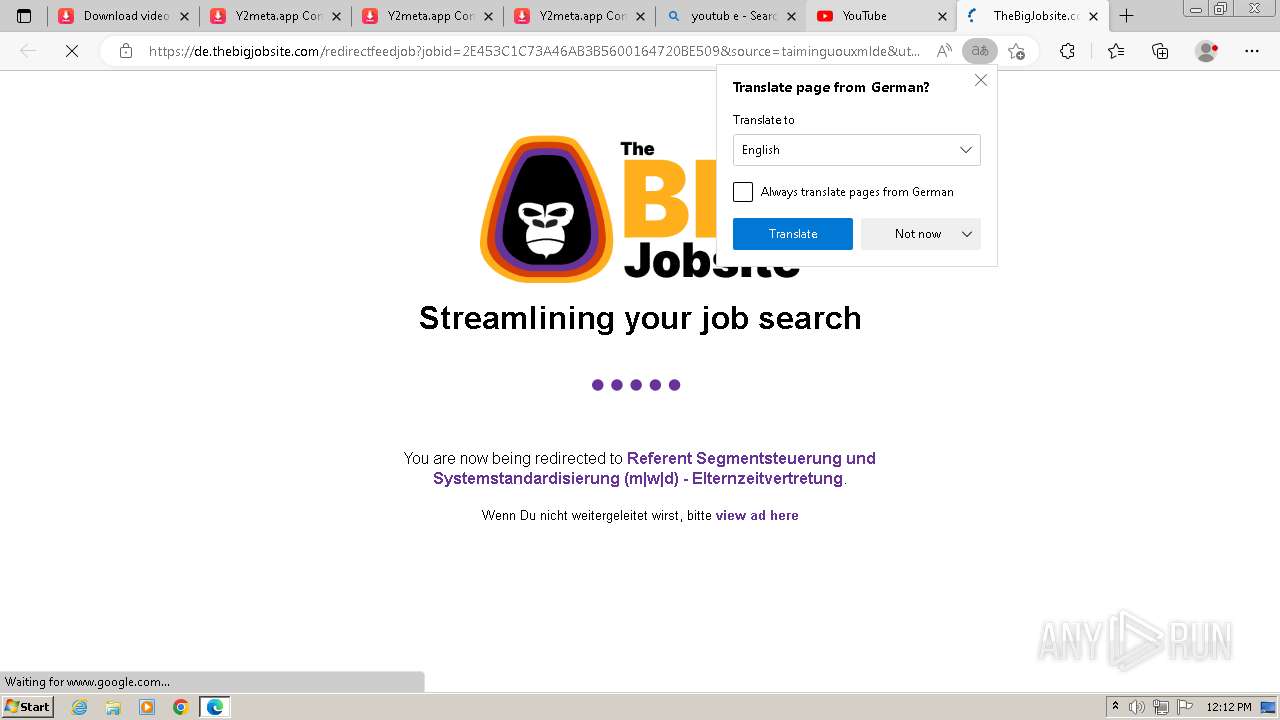This screenshot has width=1280, height=720.
Task: Switch to the YouTube tab
Action: click(x=882, y=16)
